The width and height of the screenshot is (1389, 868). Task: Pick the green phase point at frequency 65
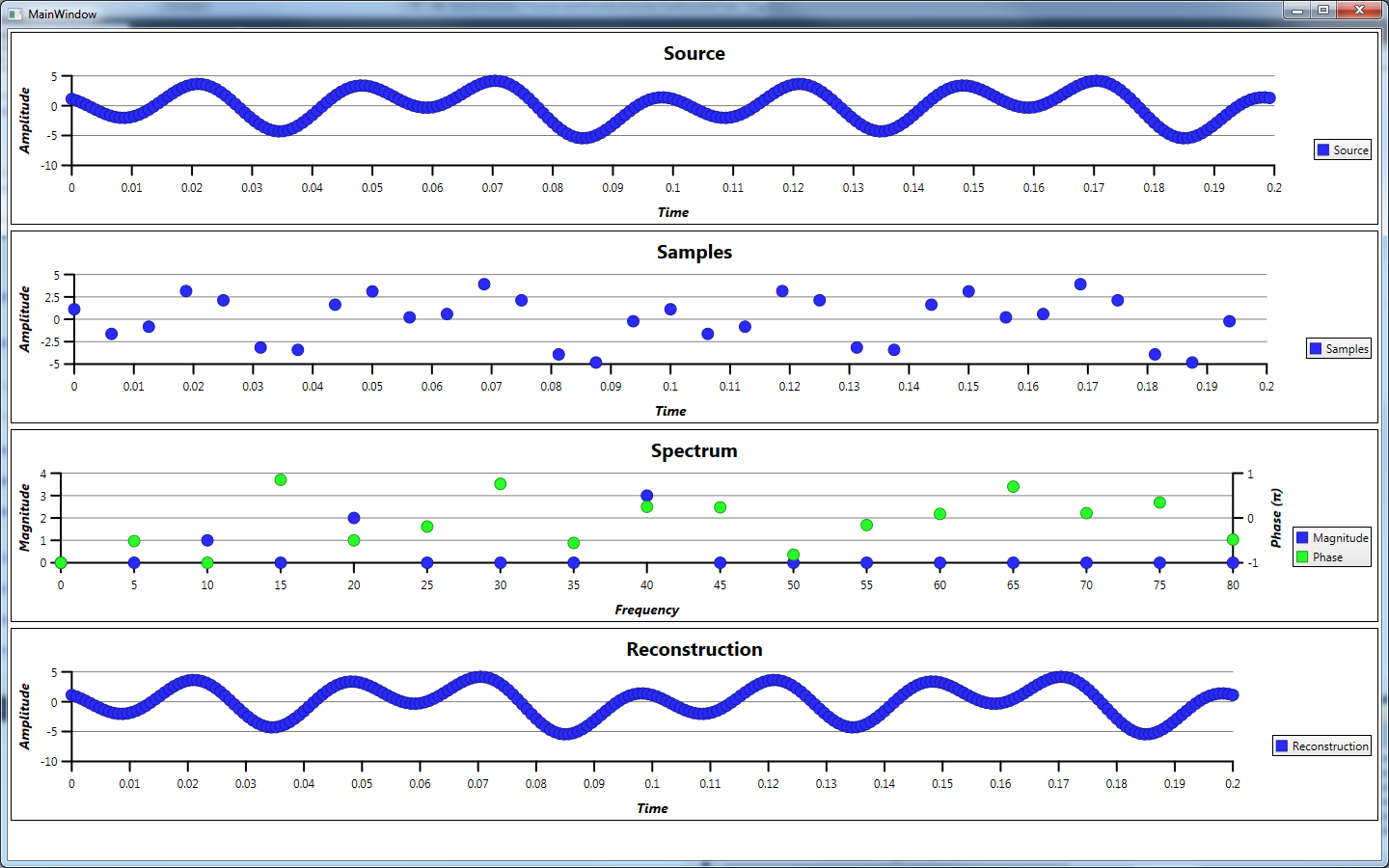click(1013, 486)
